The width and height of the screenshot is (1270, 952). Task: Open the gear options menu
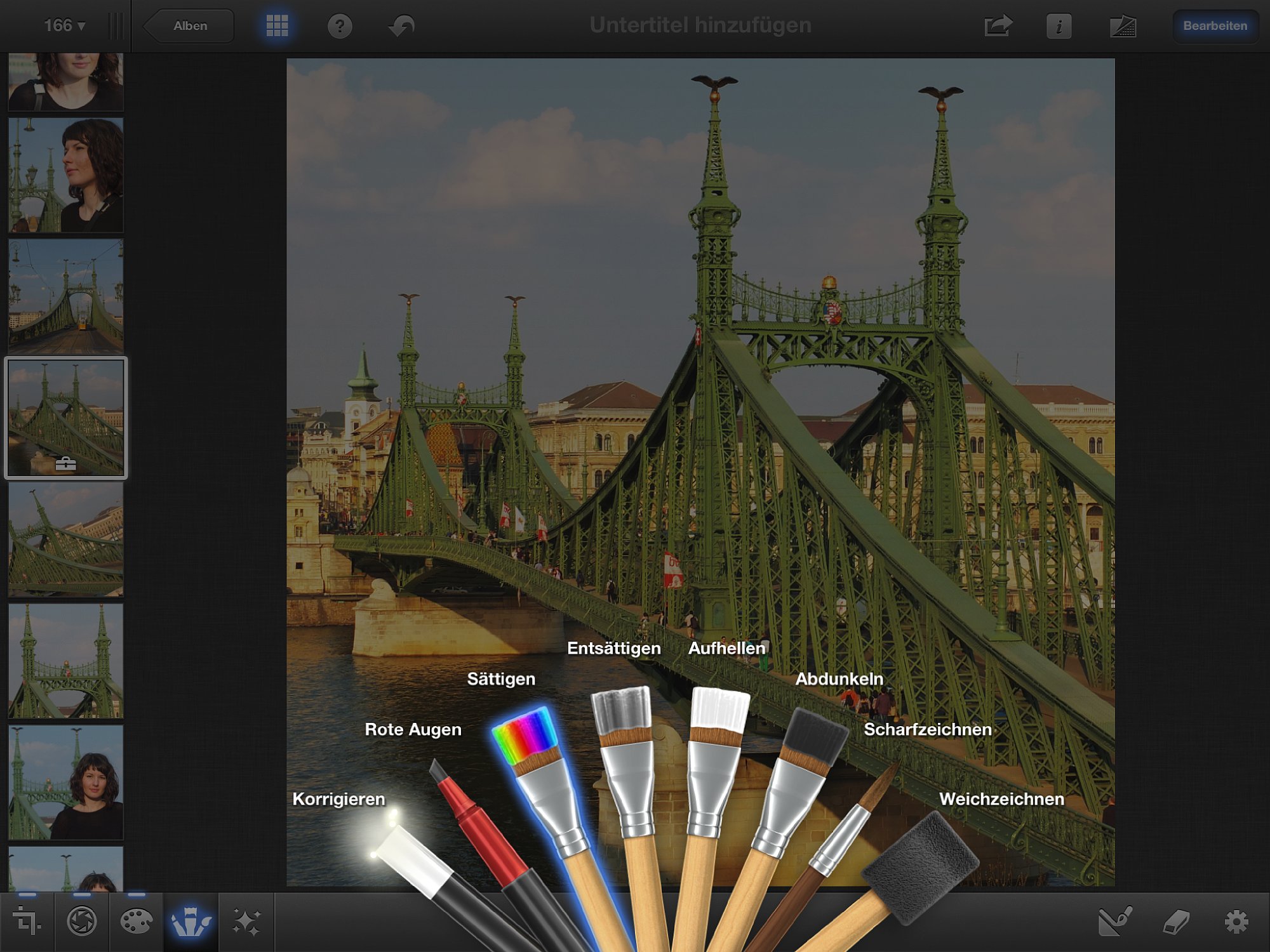click(x=1236, y=922)
